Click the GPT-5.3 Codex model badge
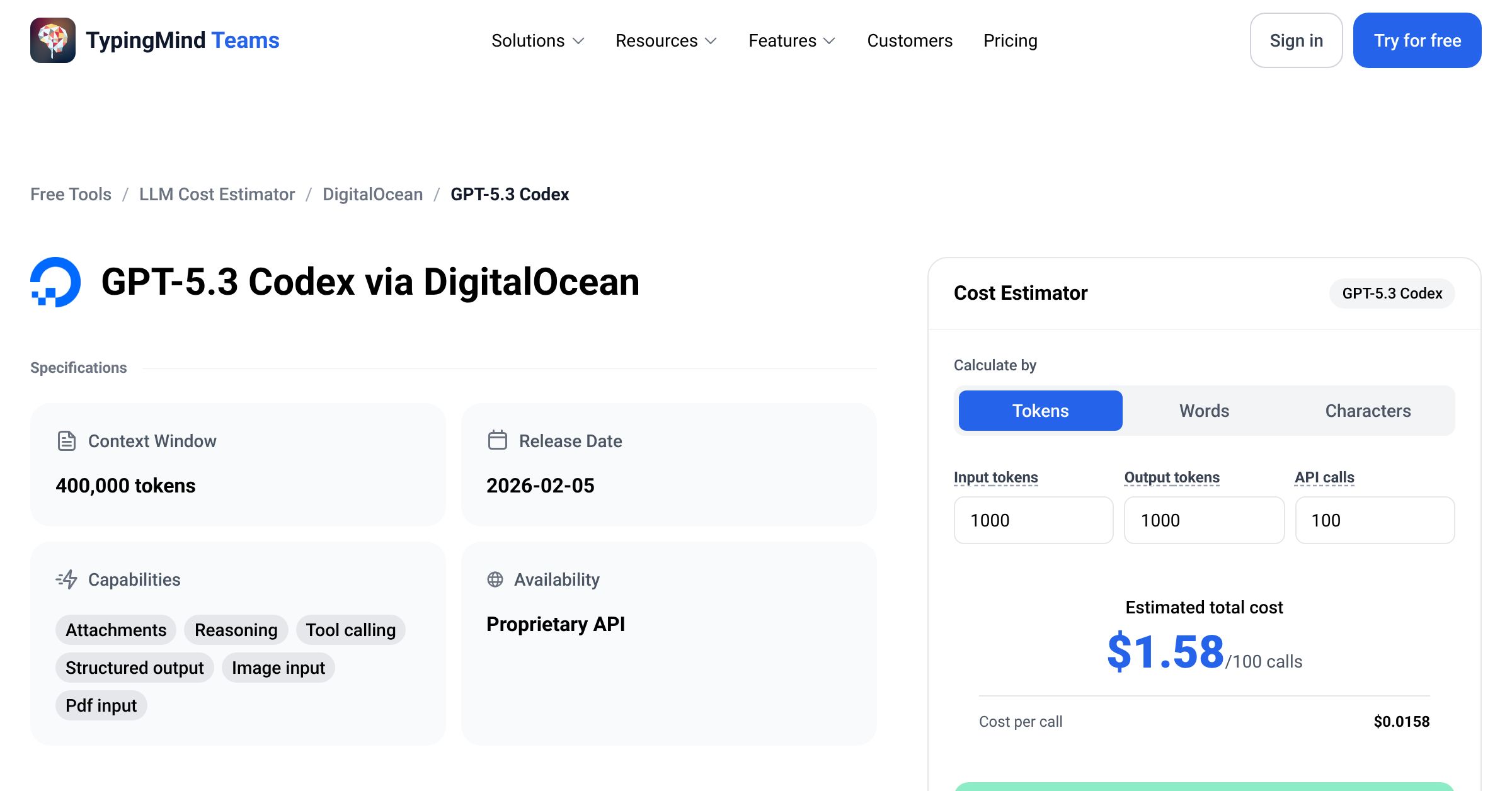The width and height of the screenshot is (1512, 791). tap(1392, 293)
